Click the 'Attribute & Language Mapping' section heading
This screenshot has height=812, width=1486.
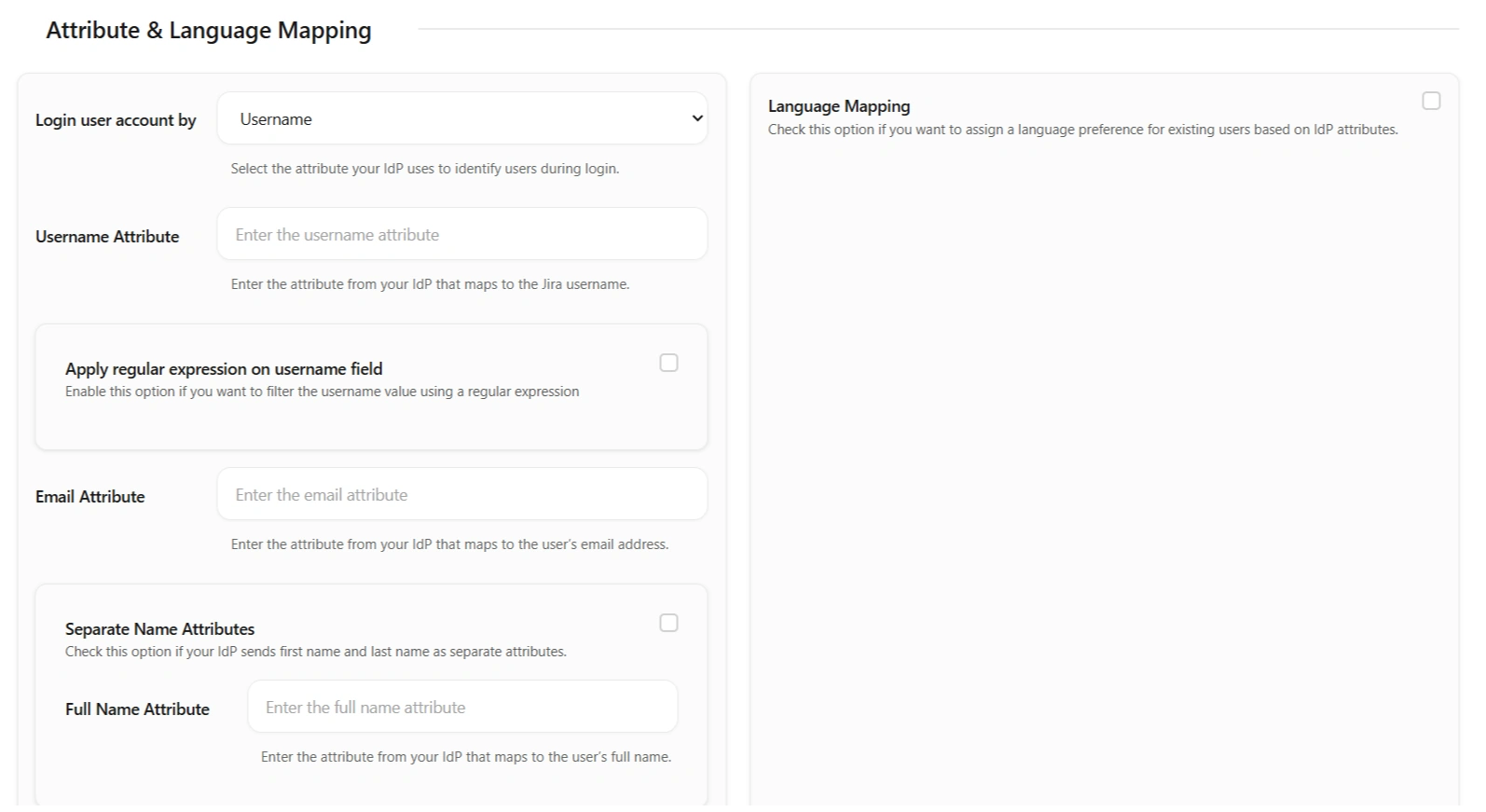[209, 31]
